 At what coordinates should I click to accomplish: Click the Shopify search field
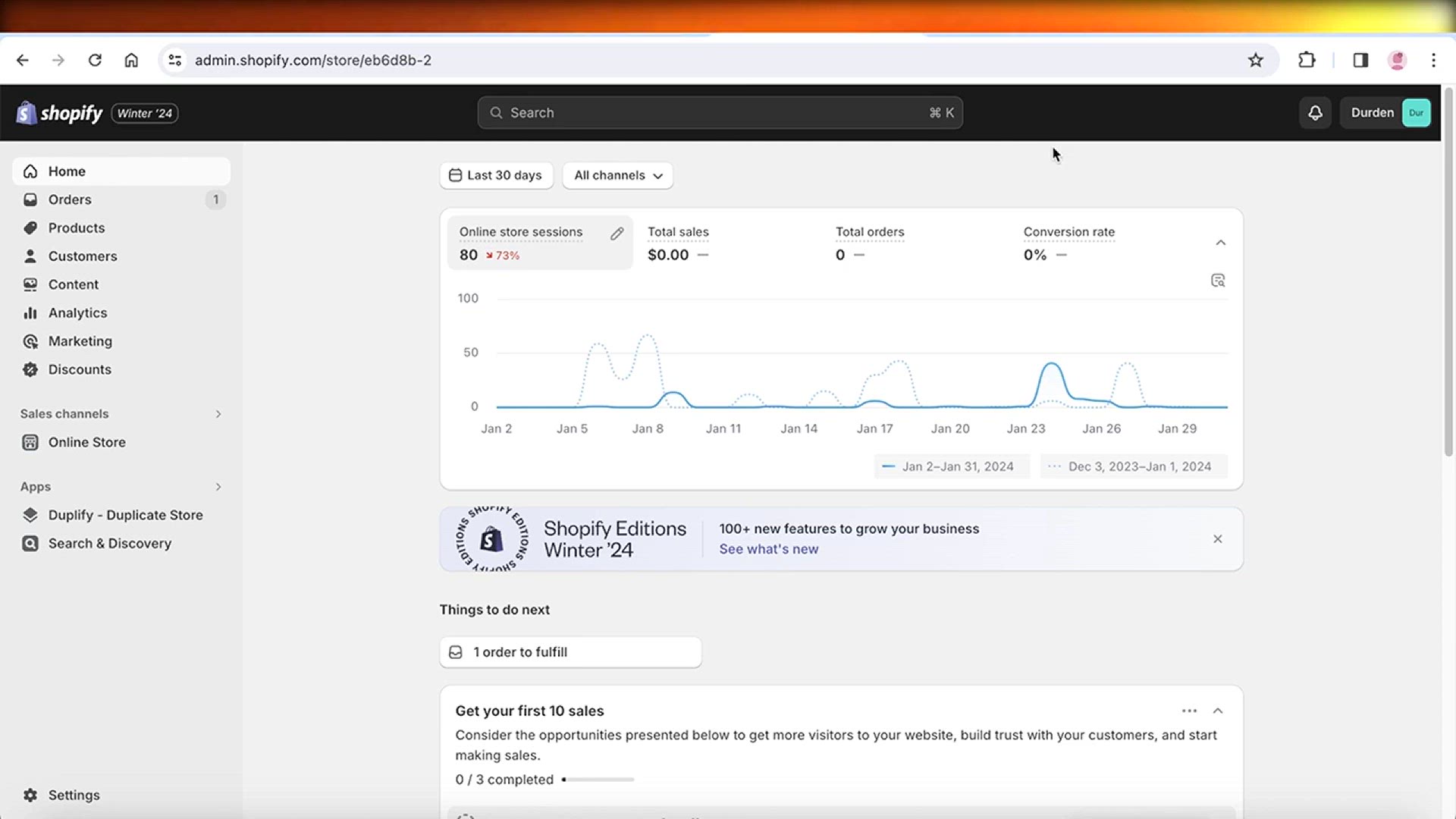[720, 113]
